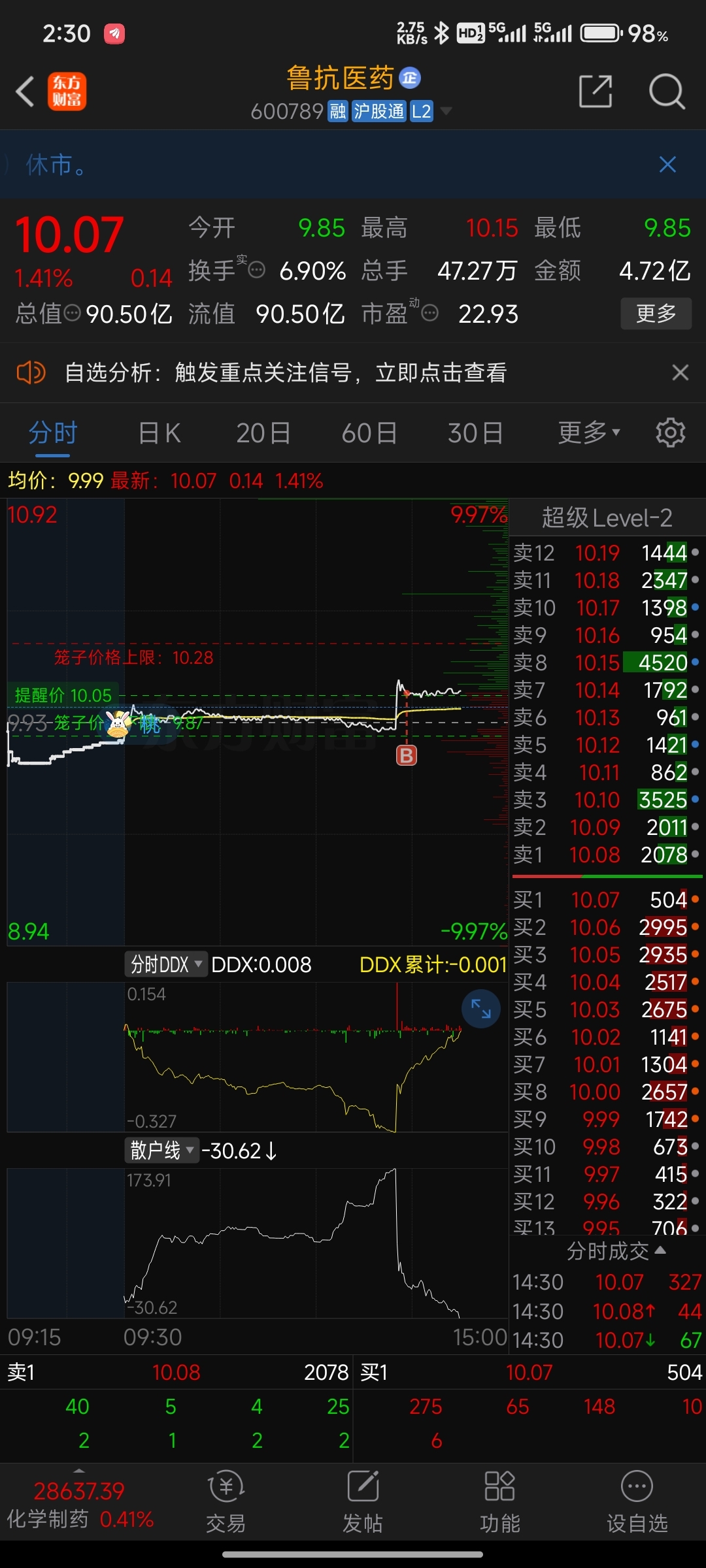Tap the 40 sell queue order
The height and width of the screenshot is (1568, 706).
(x=77, y=1407)
